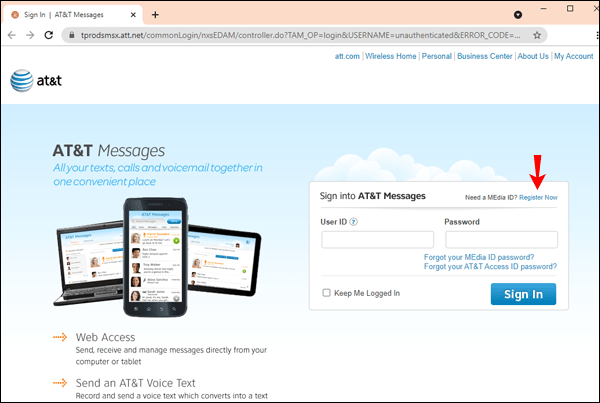Focus the User ID input field

pos(377,240)
